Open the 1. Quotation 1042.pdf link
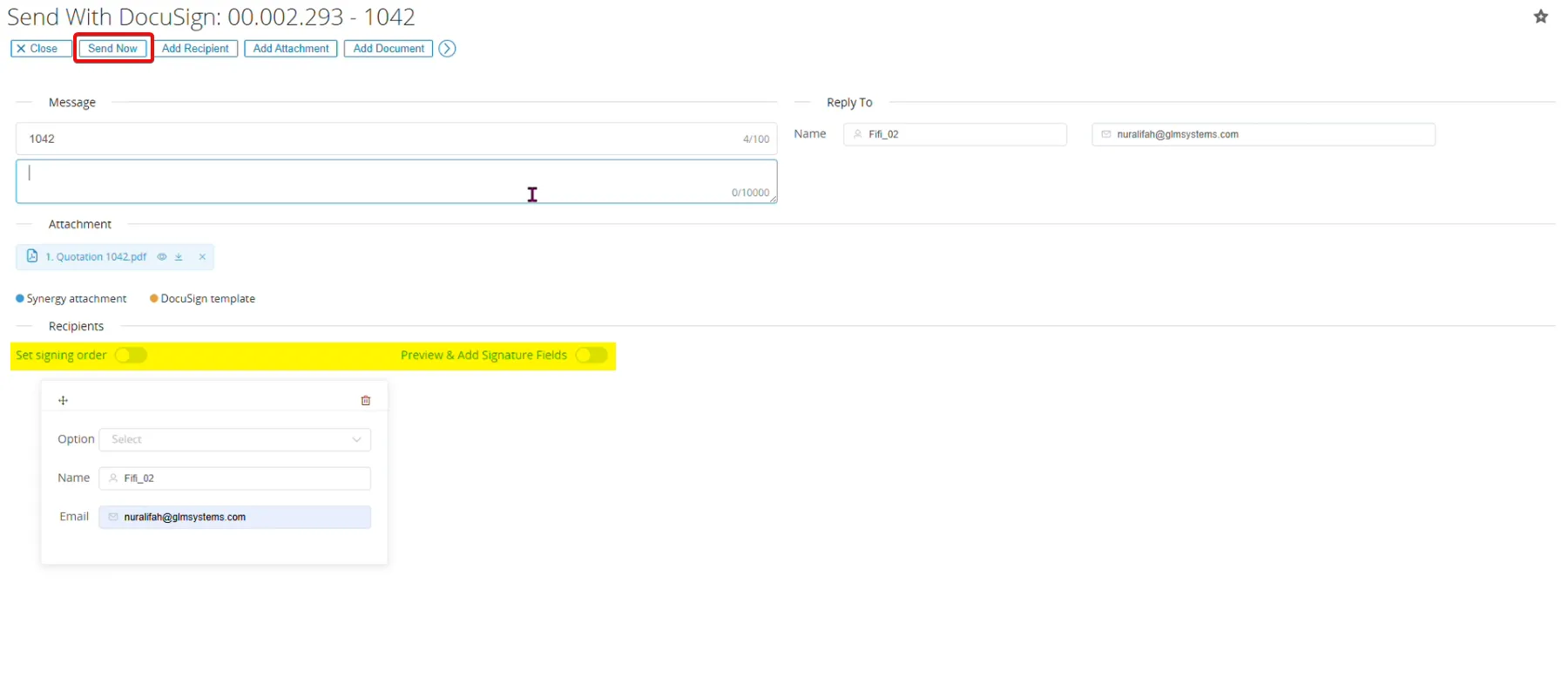The width and height of the screenshot is (1568, 678). [x=96, y=257]
